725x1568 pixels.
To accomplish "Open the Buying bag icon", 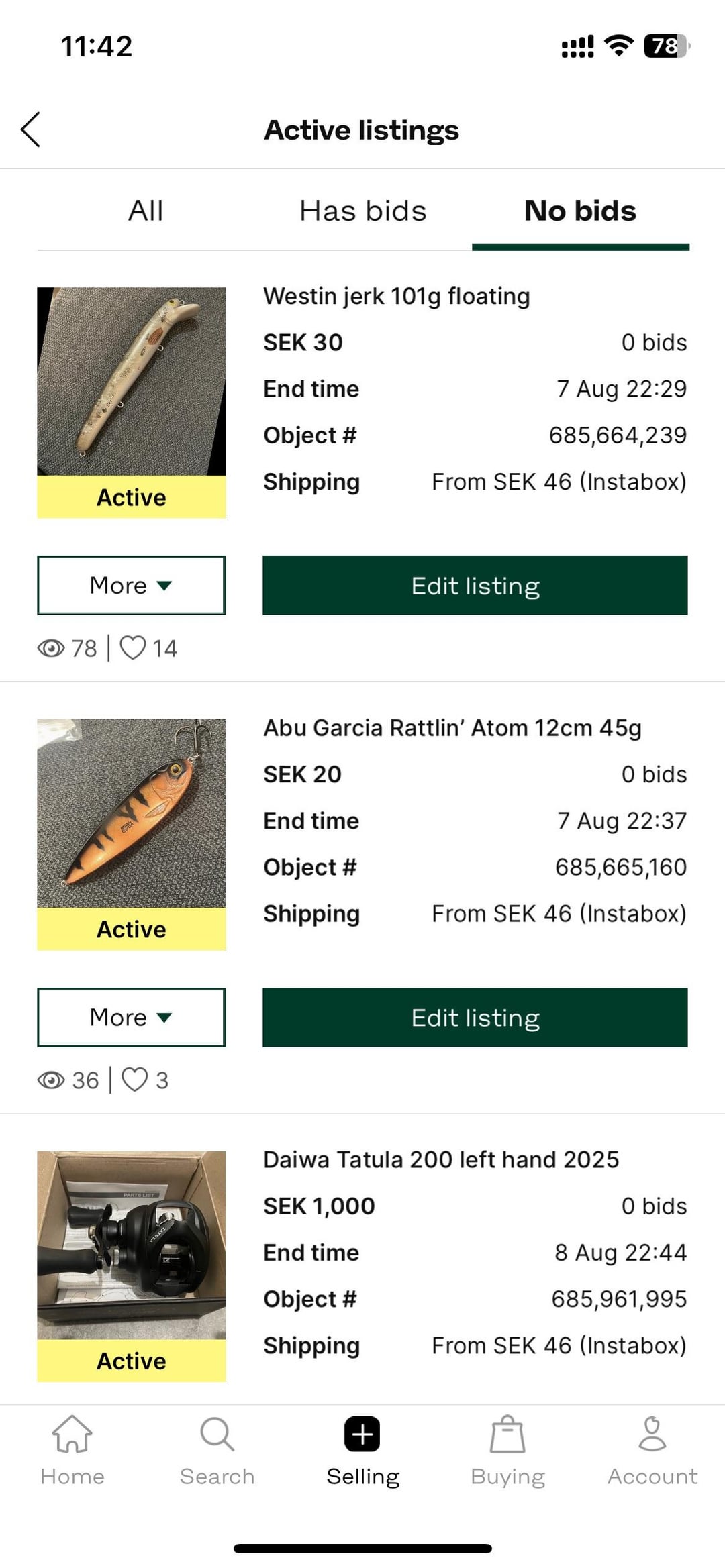I will [x=507, y=1434].
